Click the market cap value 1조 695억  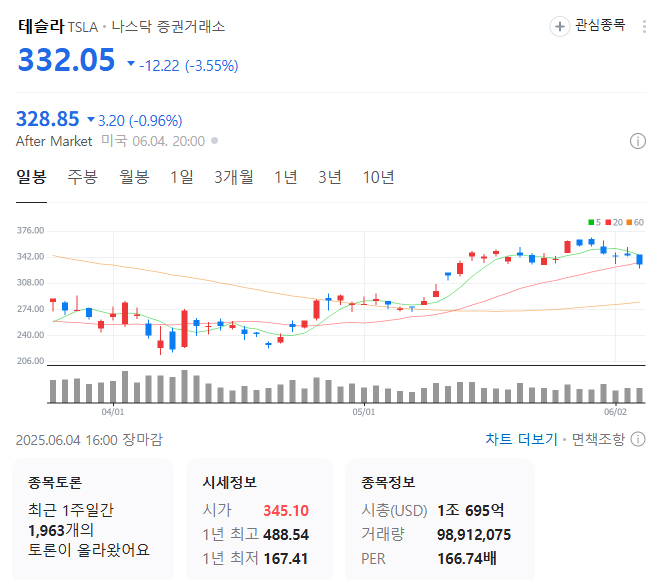pos(470,510)
